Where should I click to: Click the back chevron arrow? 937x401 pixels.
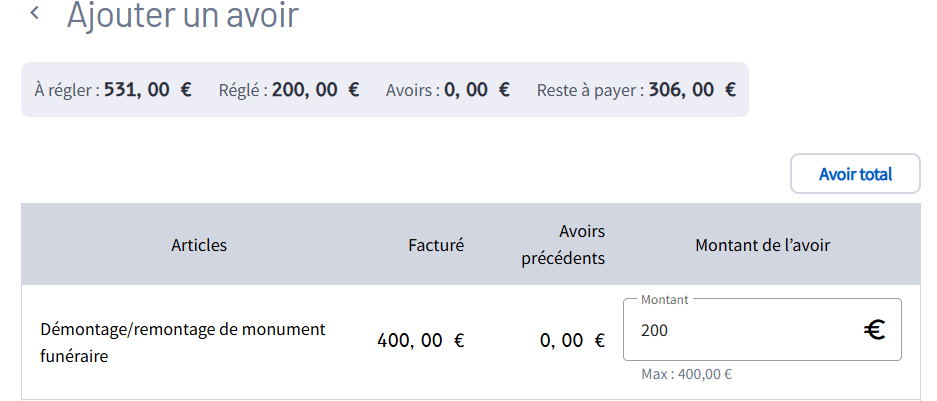coord(36,14)
